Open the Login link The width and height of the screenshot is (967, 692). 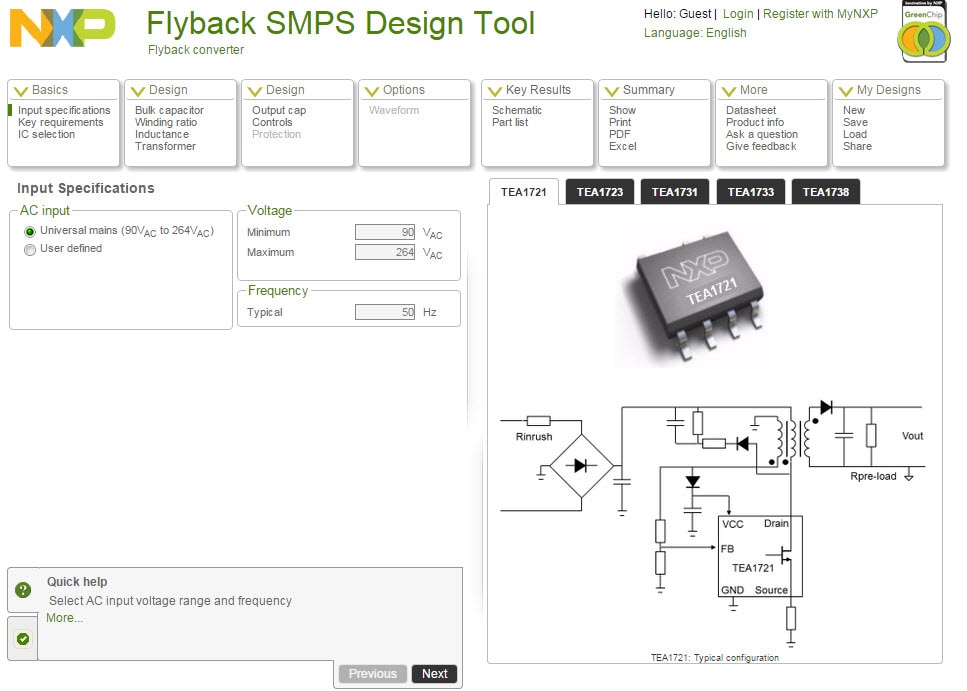tap(737, 14)
